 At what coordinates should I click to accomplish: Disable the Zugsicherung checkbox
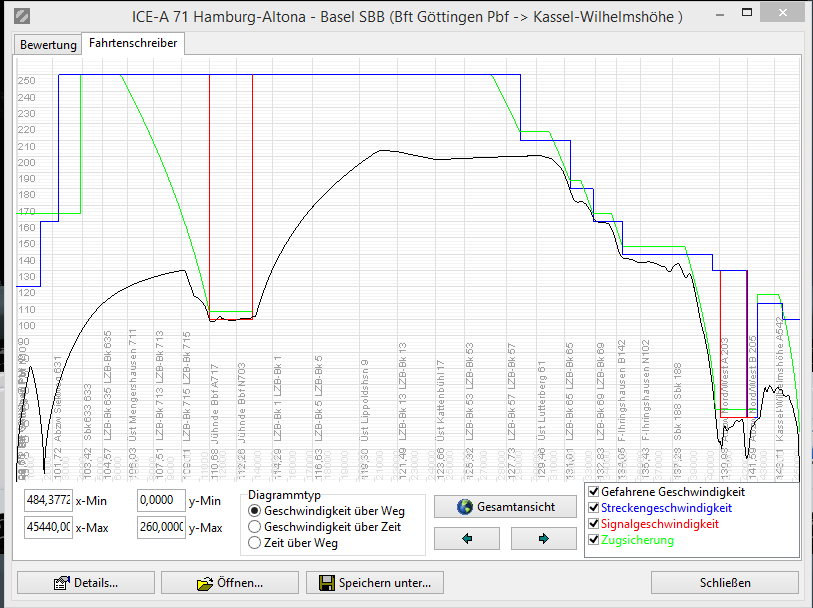pyautogui.click(x=594, y=540)
